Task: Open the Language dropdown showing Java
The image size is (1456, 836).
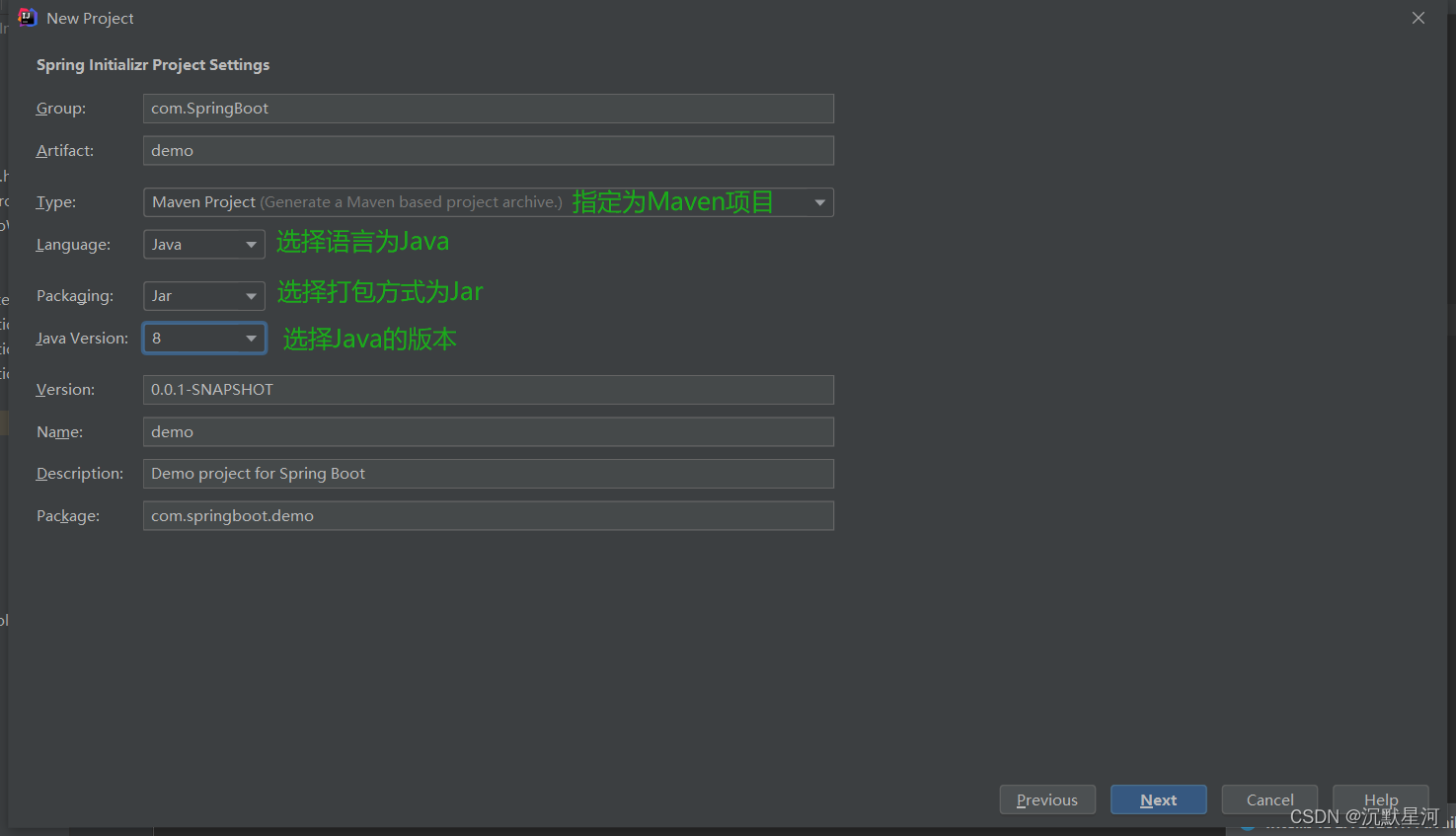Action: [x=204, y=245]
